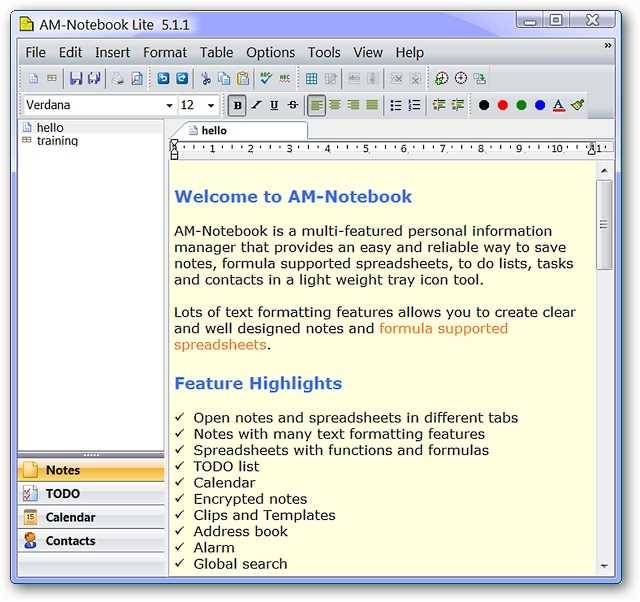Open the View menu
The width and height of the screenshot is (640, 602).
(x=368, y=53)
